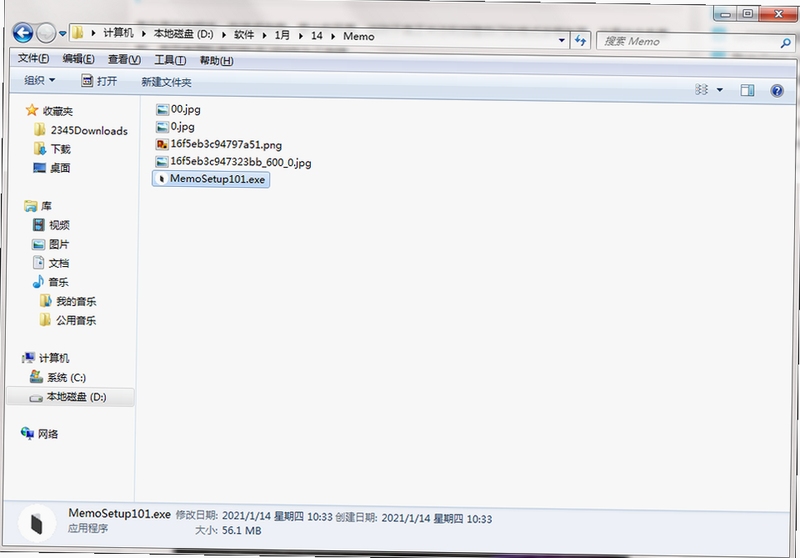Click the 打开 toolbar button
This screenshot has height=558, width=800.
coord(99,81)
